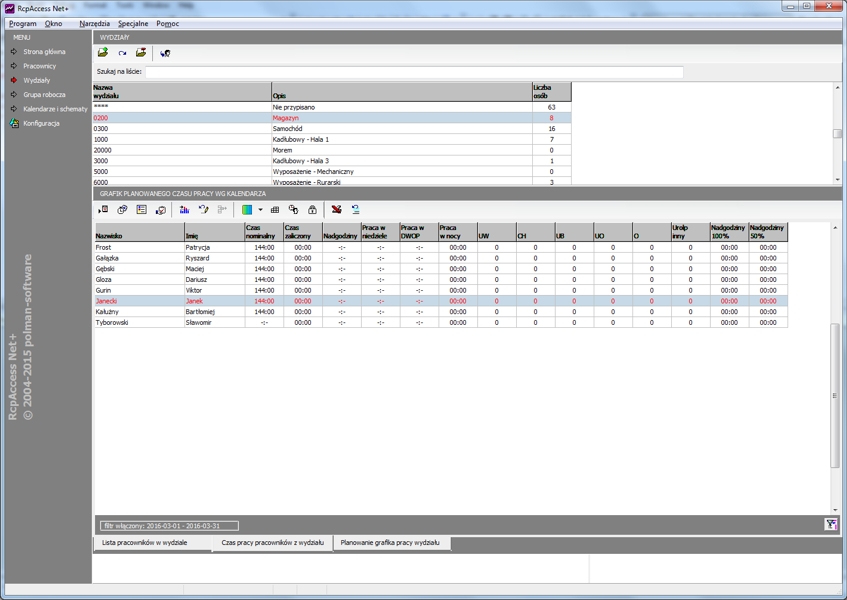Switch to Lista pracowników w wydziale tab
This screenshot has width=847, height=600.
(x=145, y=543)
